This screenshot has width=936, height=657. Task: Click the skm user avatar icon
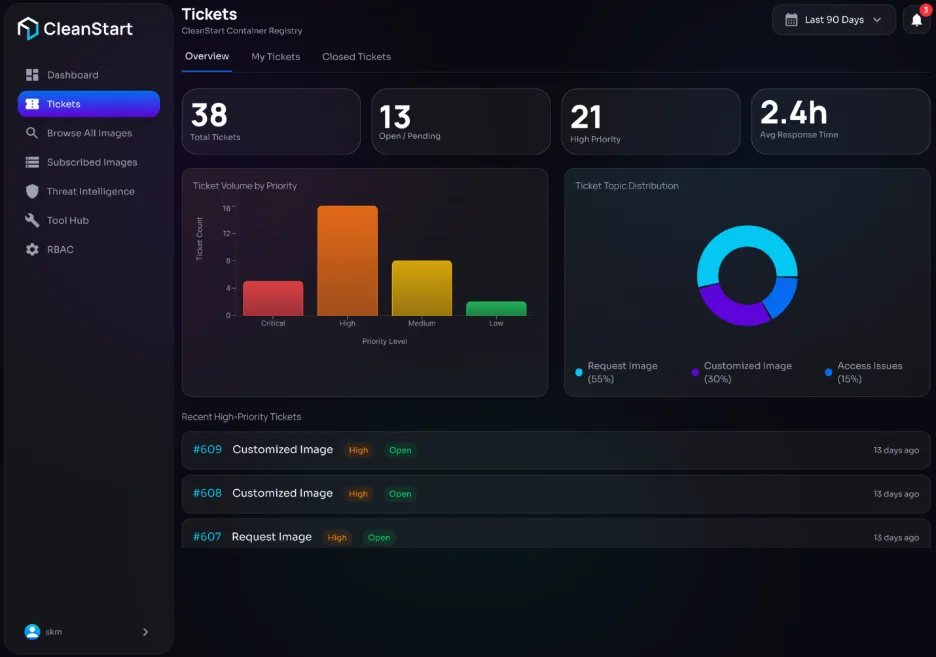(x=32, y=631)
